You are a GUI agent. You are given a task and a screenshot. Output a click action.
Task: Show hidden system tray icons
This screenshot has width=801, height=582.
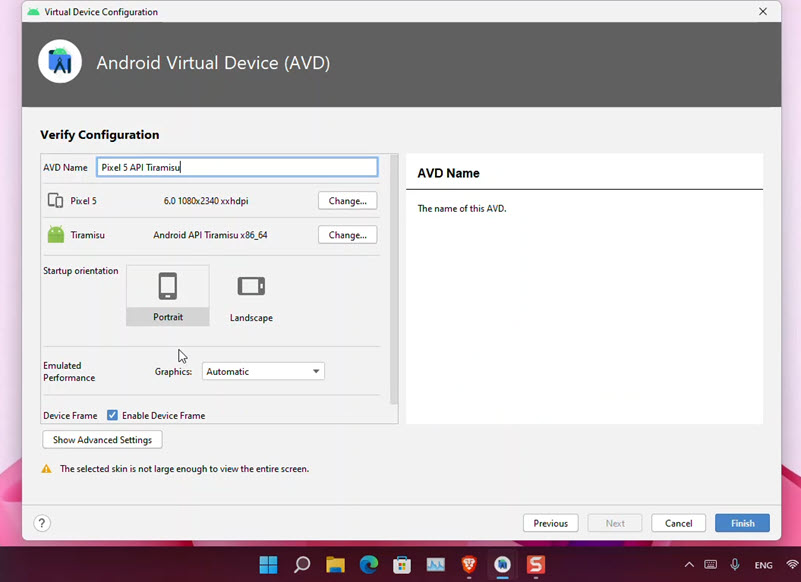tap(689, 565)
